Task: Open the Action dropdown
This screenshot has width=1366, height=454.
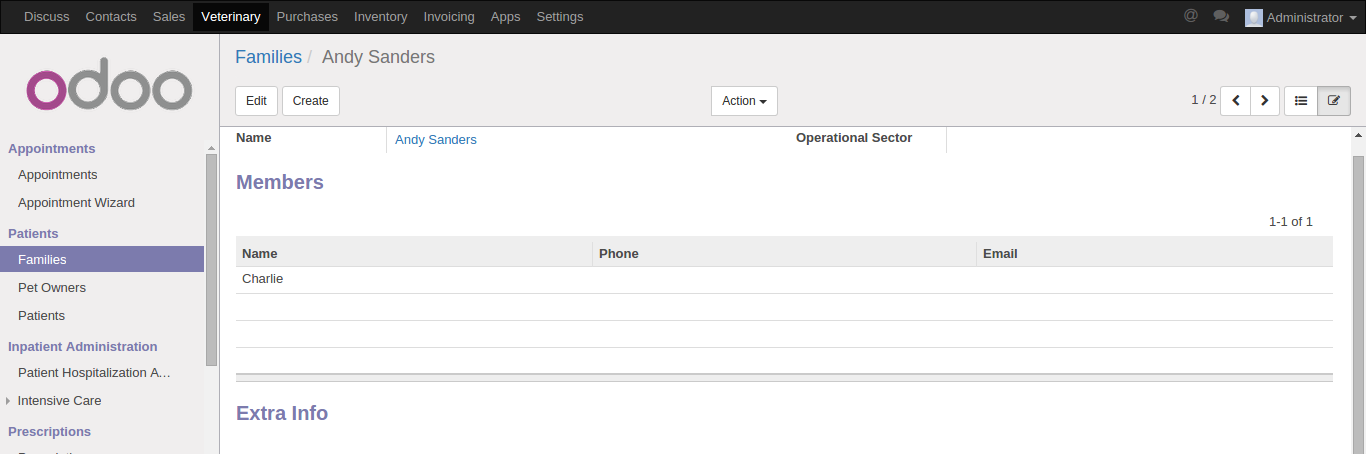Action: [744, 101]
